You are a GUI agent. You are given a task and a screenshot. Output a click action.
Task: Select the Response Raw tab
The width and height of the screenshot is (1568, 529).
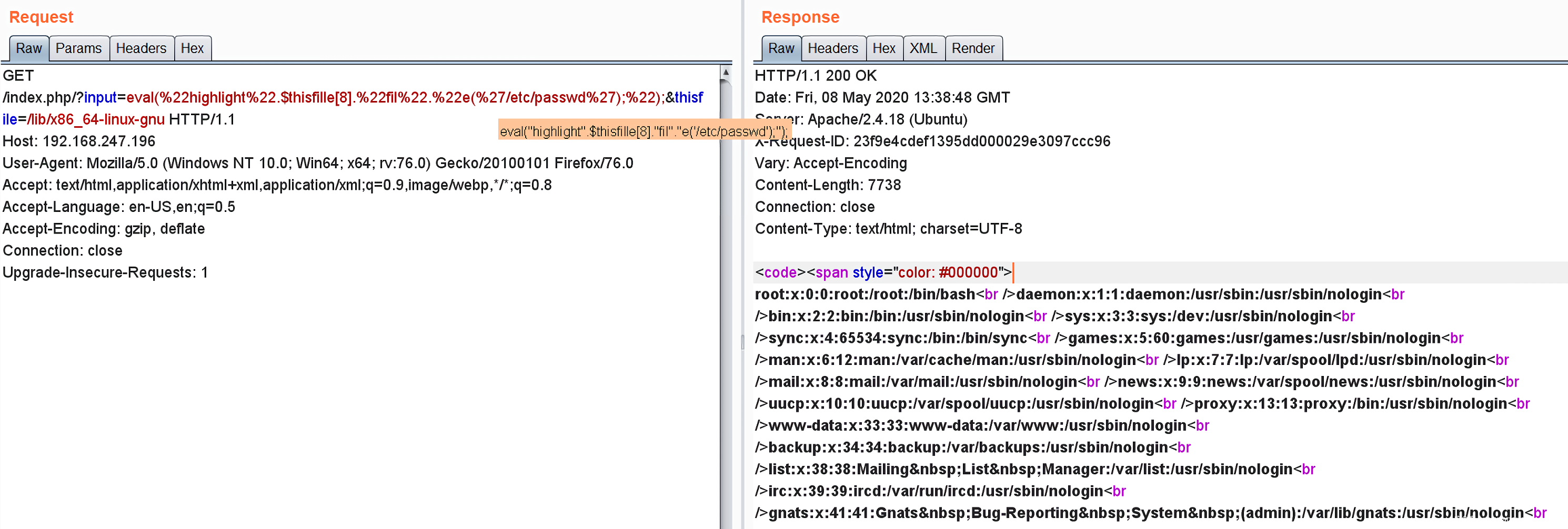tap(781, 48)
